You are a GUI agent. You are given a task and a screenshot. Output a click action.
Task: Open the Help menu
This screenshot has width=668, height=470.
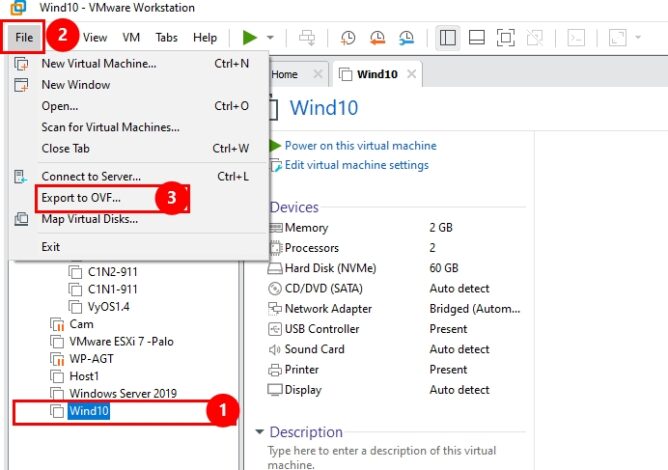(205, 37)
